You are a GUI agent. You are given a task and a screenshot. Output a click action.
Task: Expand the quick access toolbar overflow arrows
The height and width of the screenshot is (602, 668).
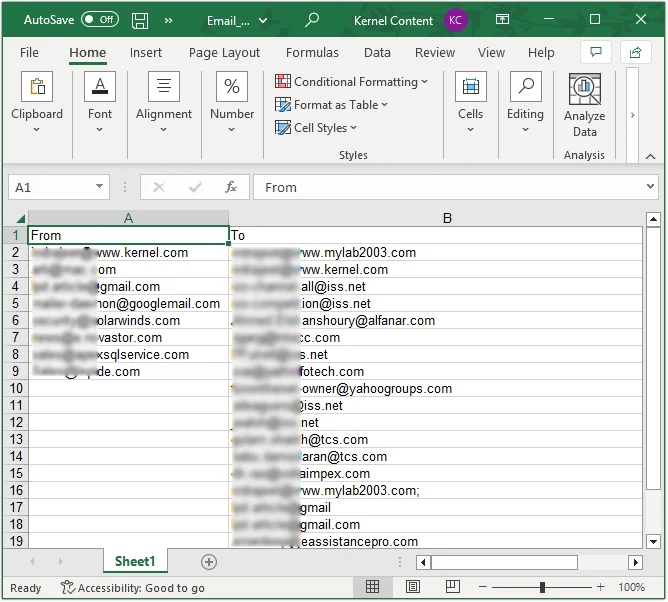click(169, 20)
